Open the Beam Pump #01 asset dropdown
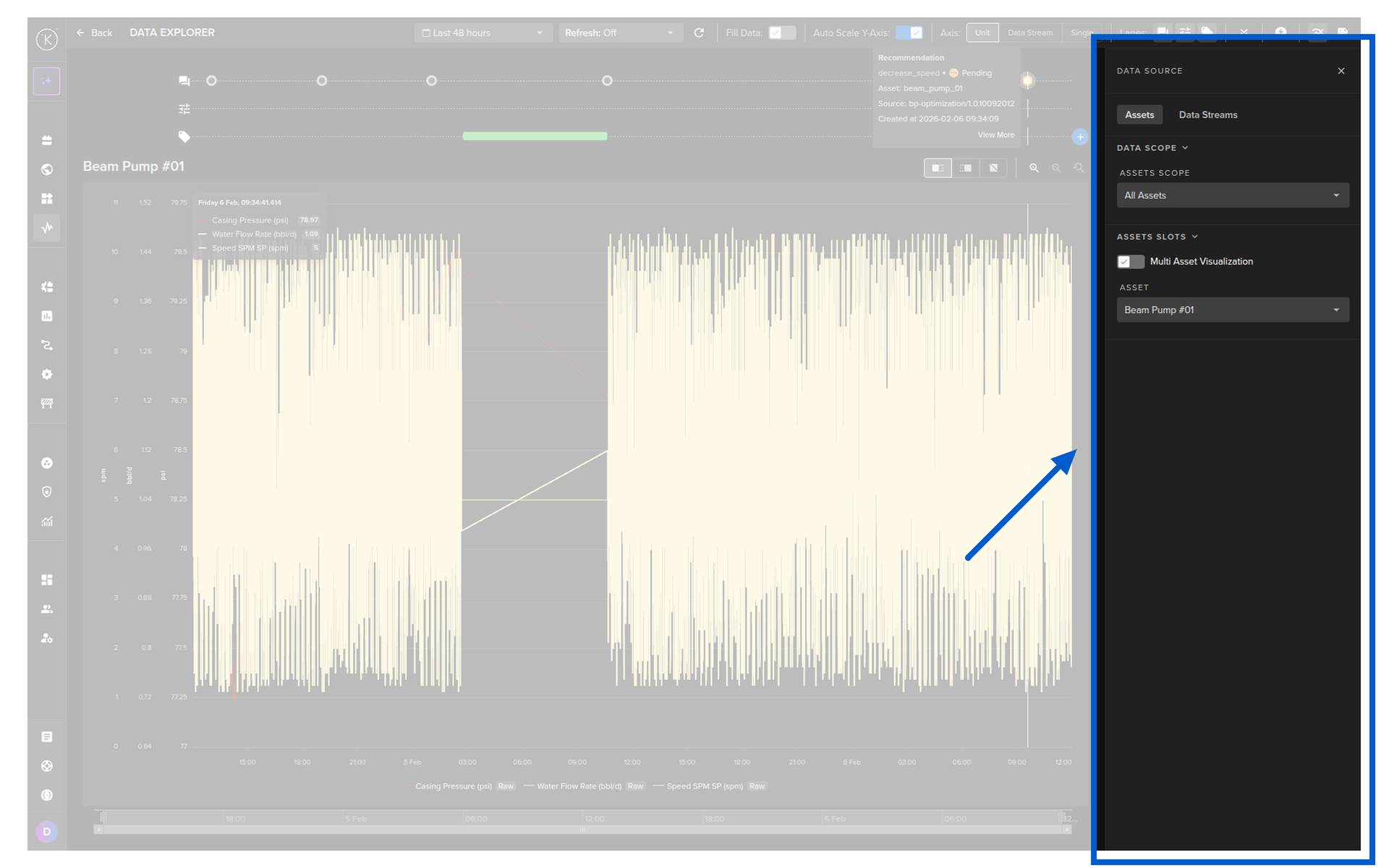This screenshot has width=1389, height=868. tap(1232, 310)
